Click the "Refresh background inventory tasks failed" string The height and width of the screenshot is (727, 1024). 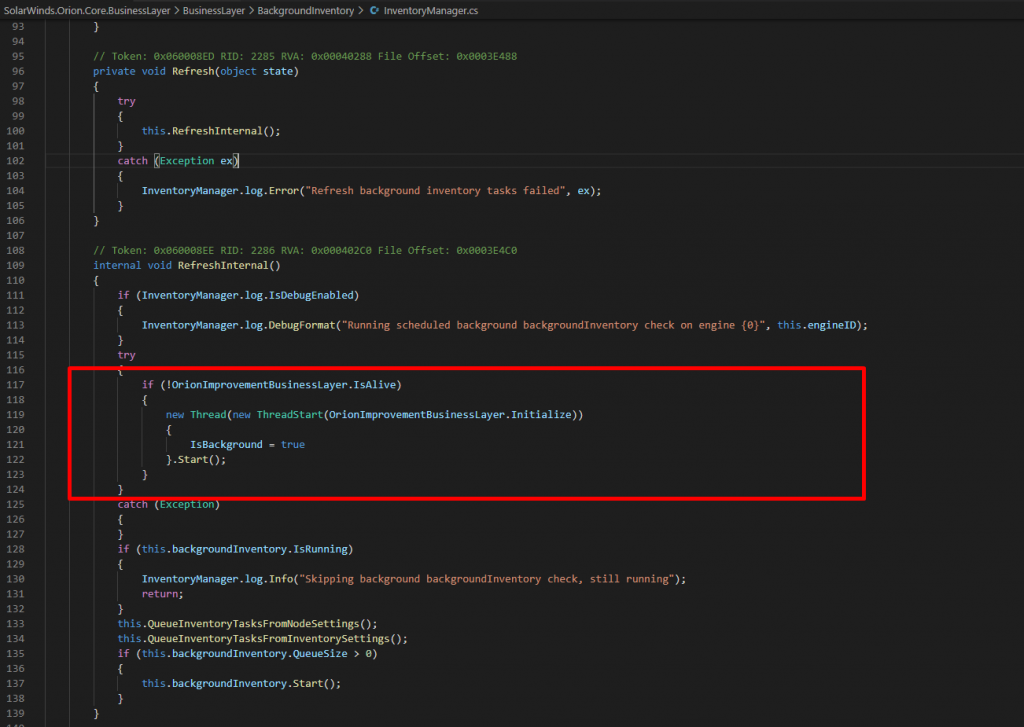tap(435, 191)
